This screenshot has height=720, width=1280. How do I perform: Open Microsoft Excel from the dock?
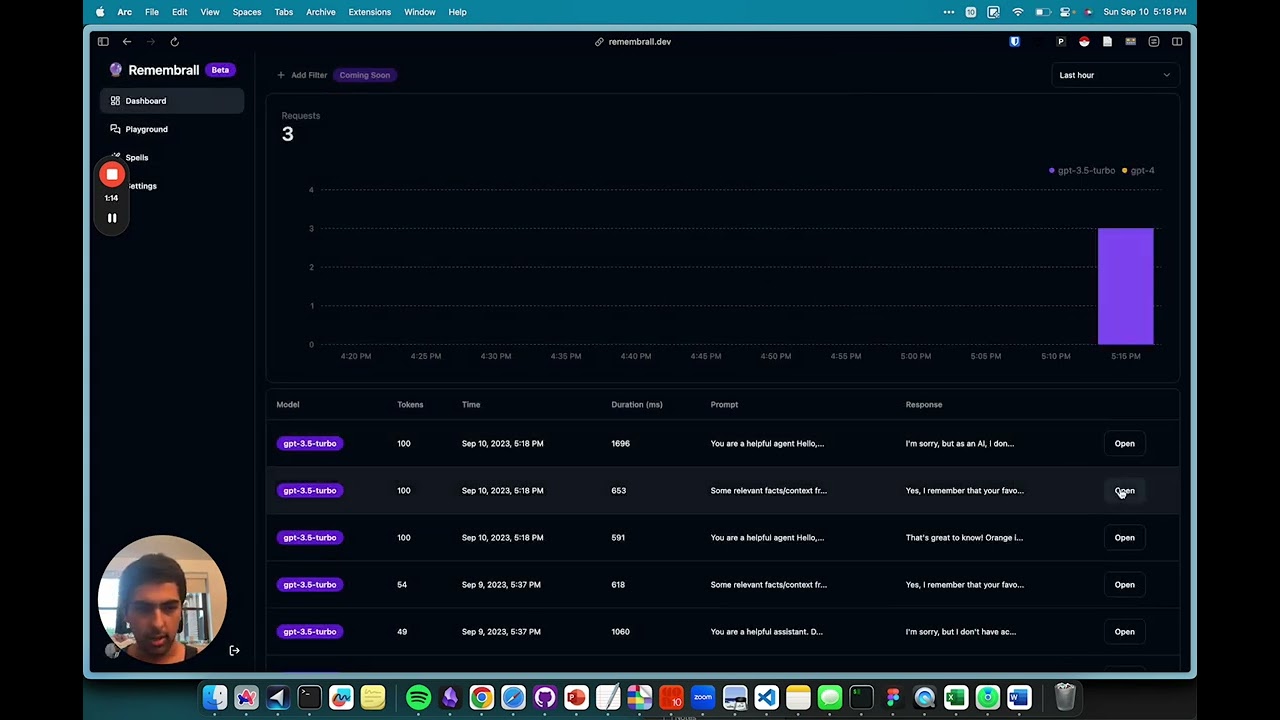(x=955, y=697)
